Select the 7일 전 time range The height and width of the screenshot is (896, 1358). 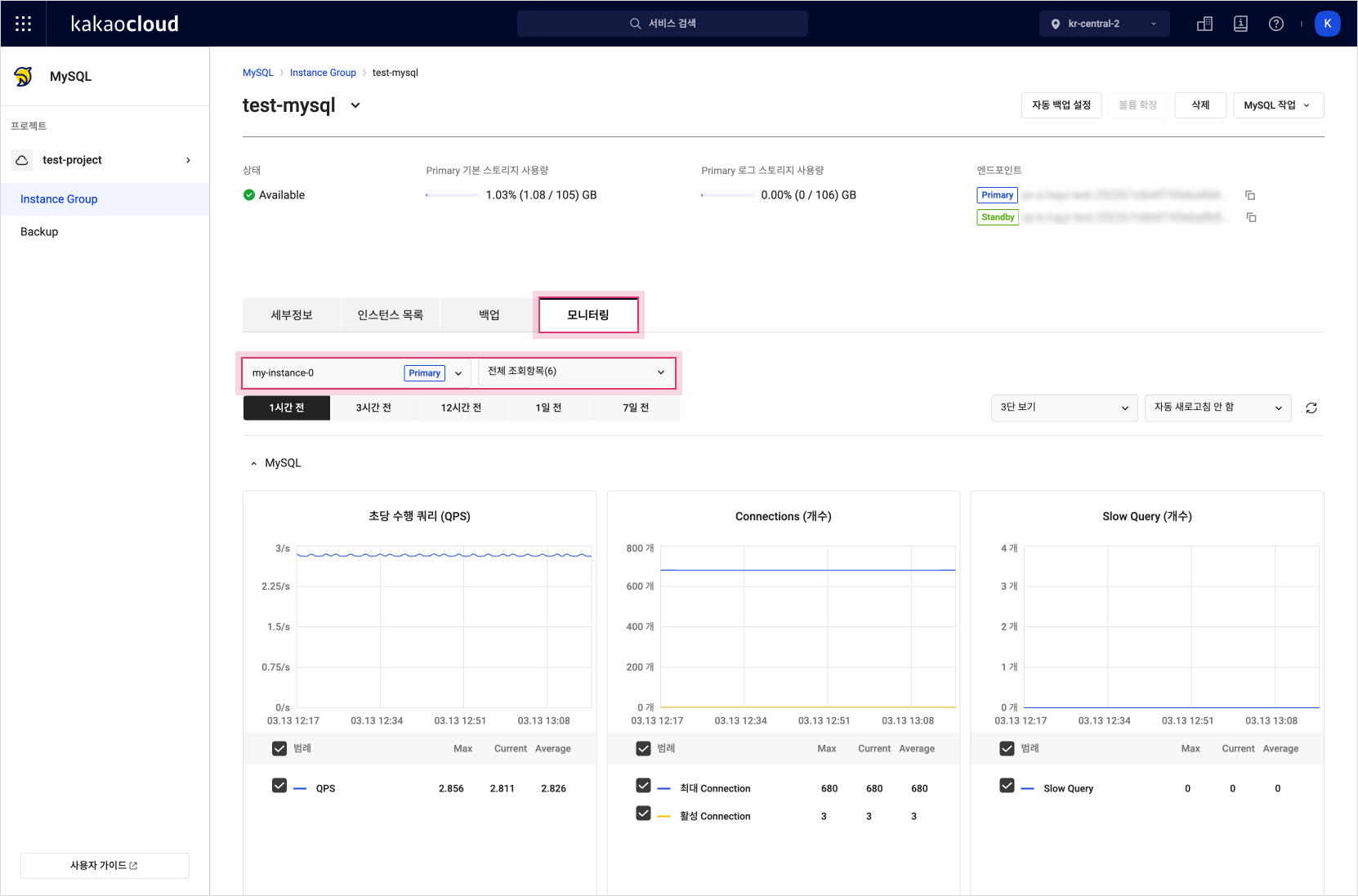pos(636,408)
